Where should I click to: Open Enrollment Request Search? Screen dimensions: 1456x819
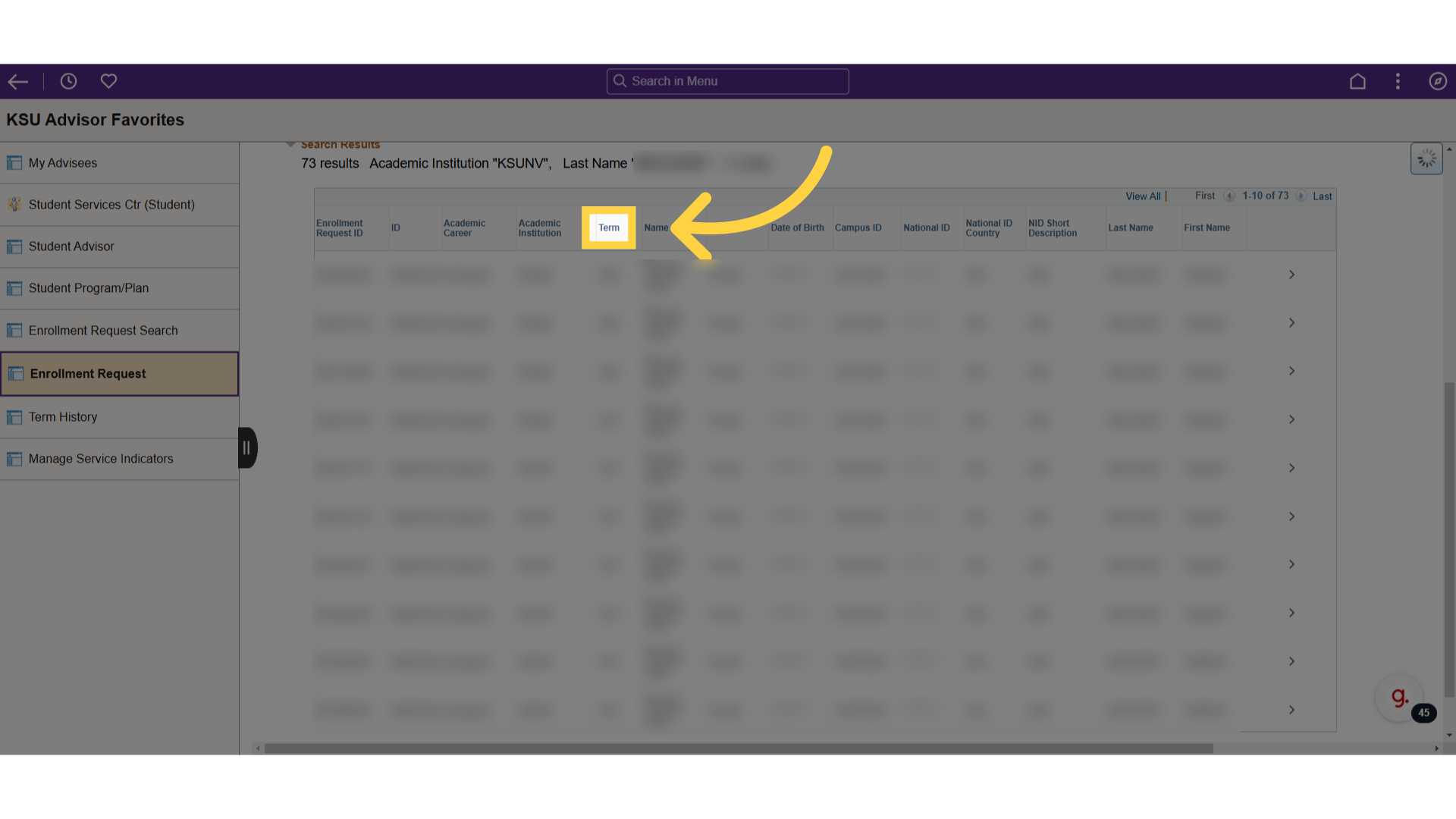pos(119,331)
